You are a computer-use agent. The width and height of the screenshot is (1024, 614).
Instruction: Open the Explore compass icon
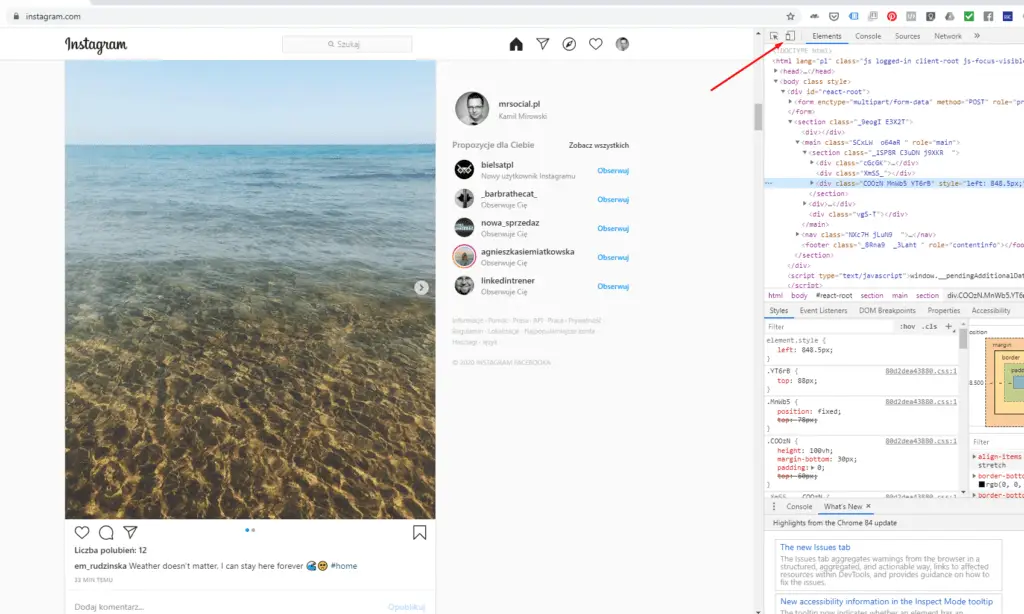(569, 44)
